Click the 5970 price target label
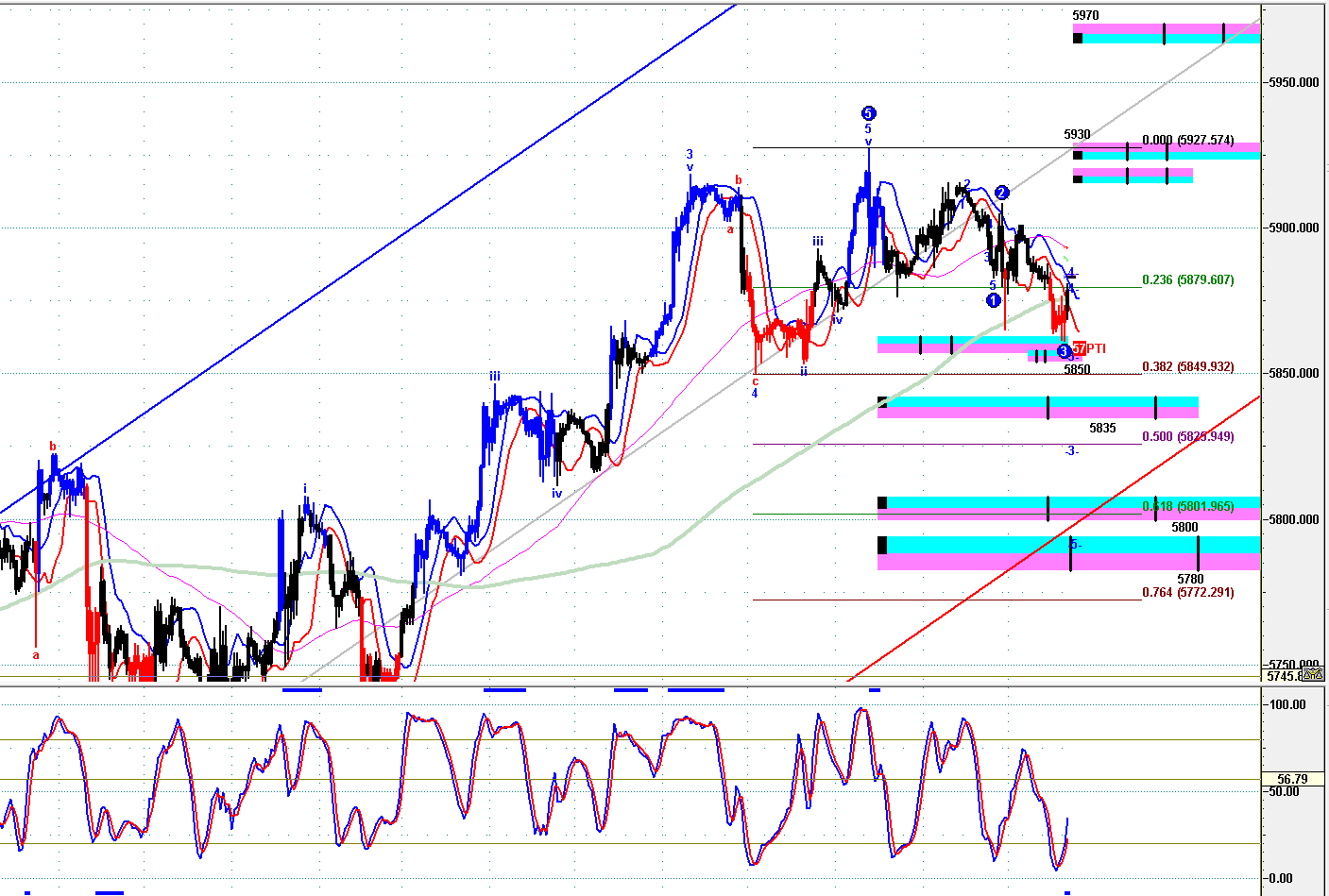Image resolution: width=1329 pixels, height=896 pixels. tap(1085, 15)
